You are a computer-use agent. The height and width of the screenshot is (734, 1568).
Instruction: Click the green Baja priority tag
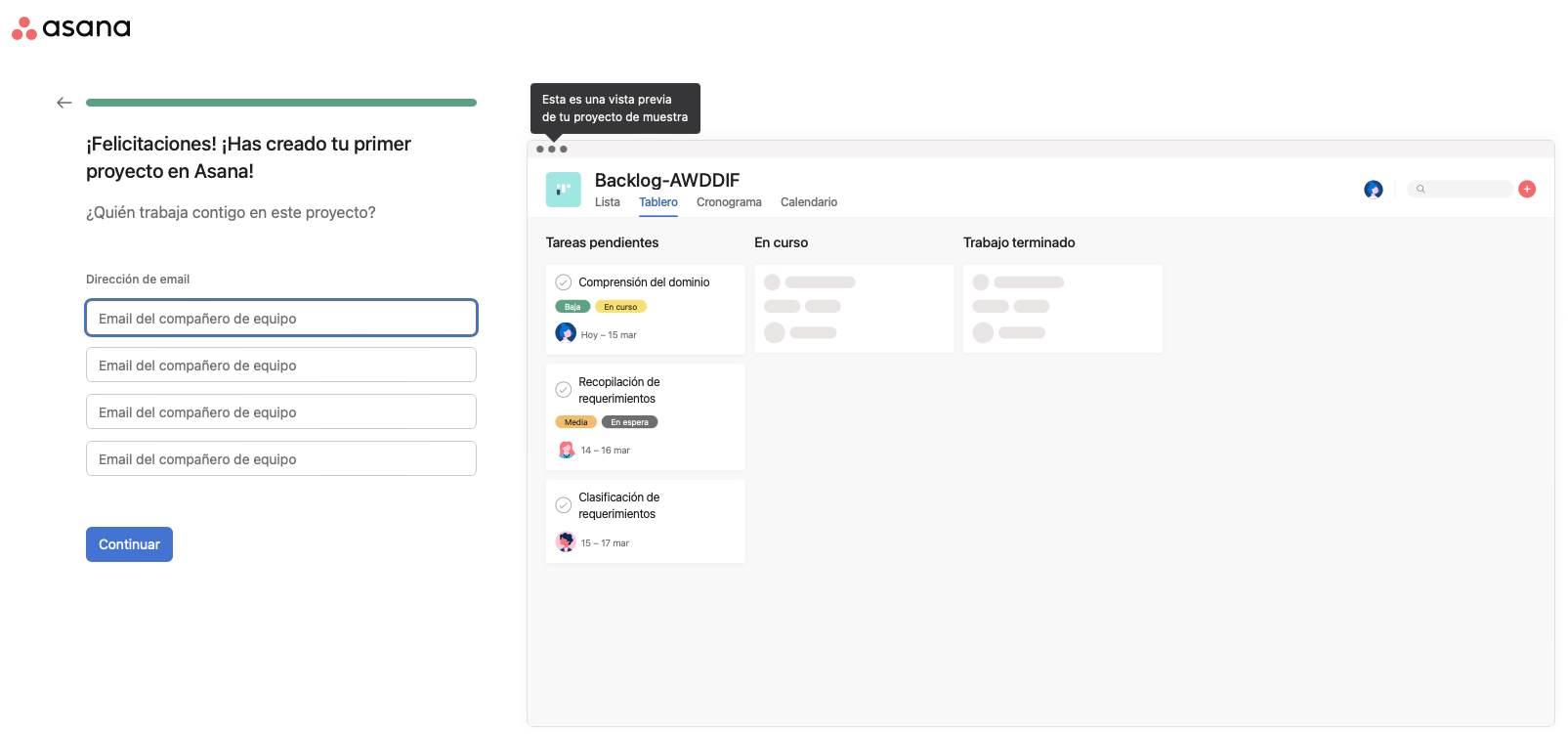(572, 307)
